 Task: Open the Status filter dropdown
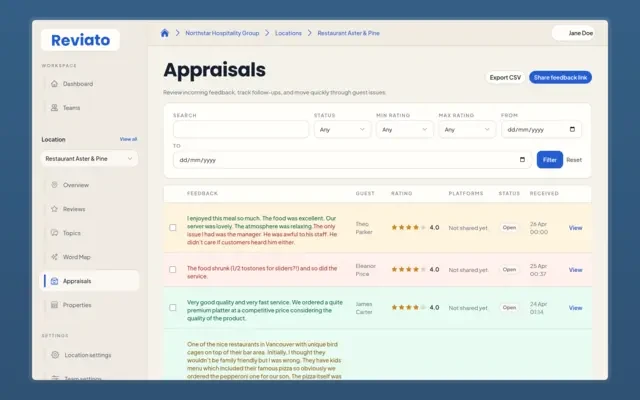coord(342,129)
